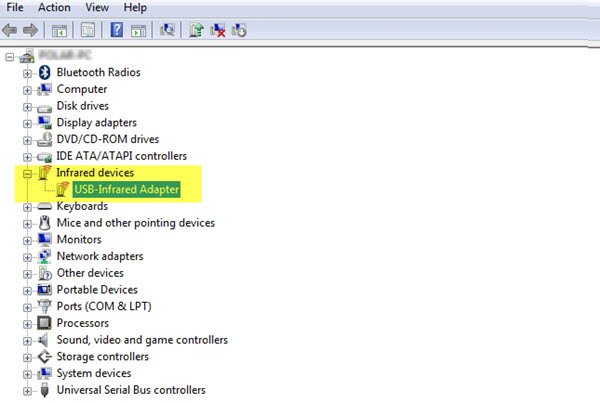Click Scan for hardware changes icon

point(167,30)
